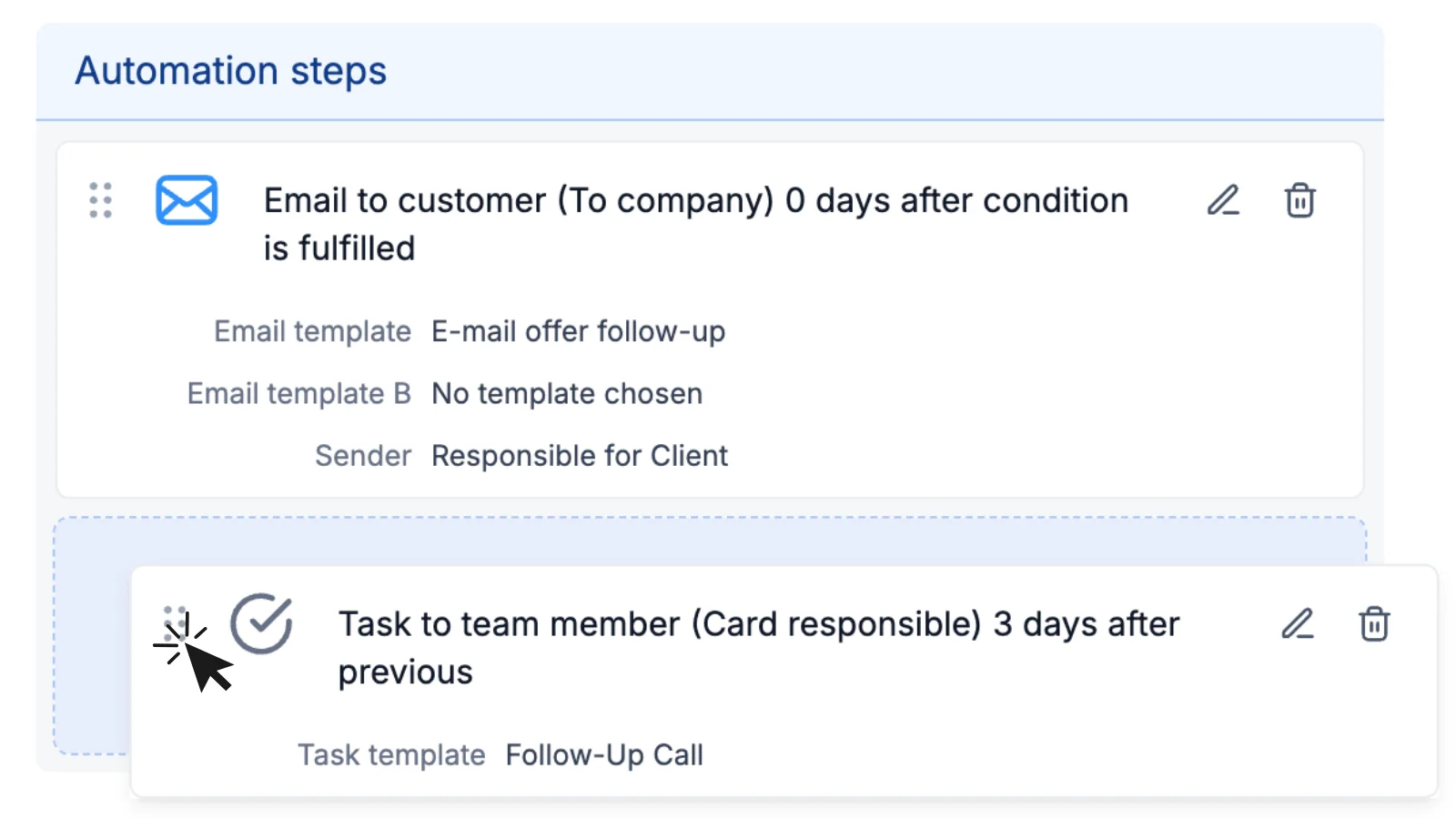
Task: Click the checkmark circle task icon
Action: click(261, 623)
